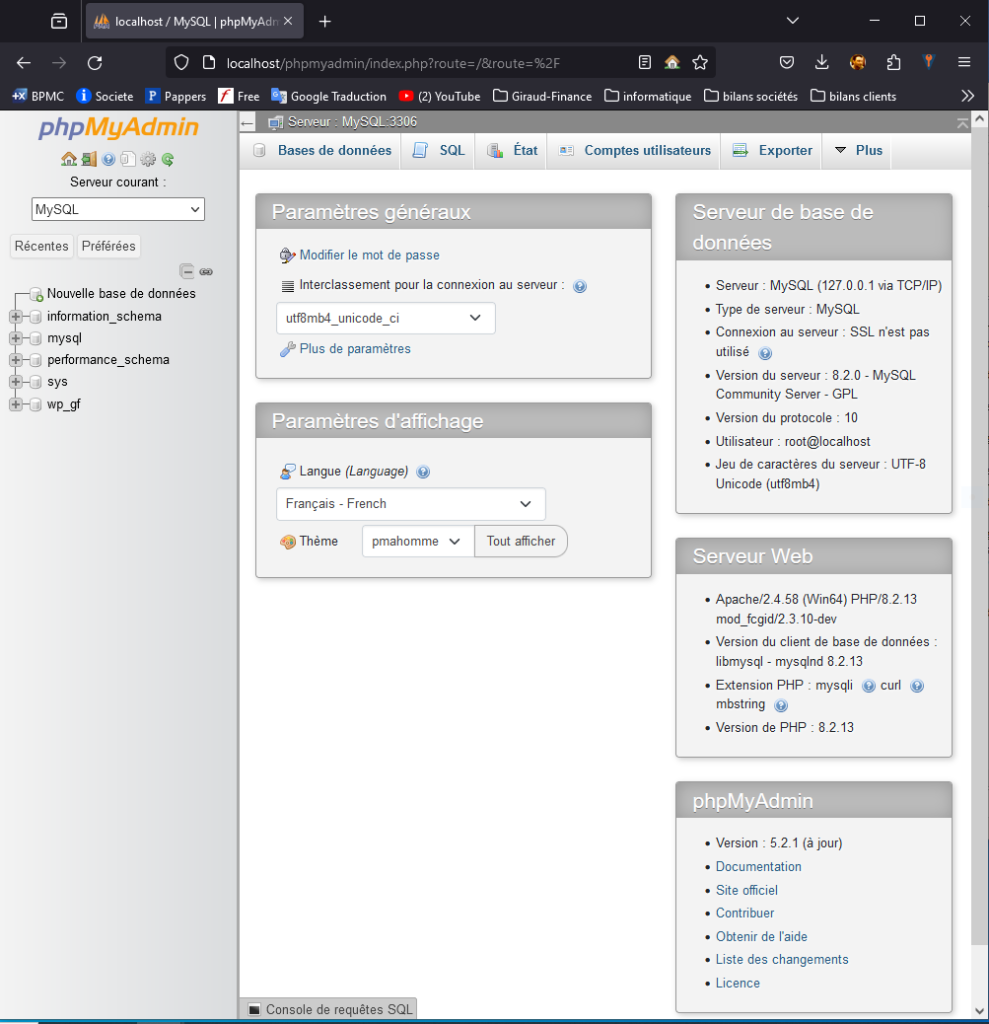Click the page collapse icon at top right

[x=962, y=123]
